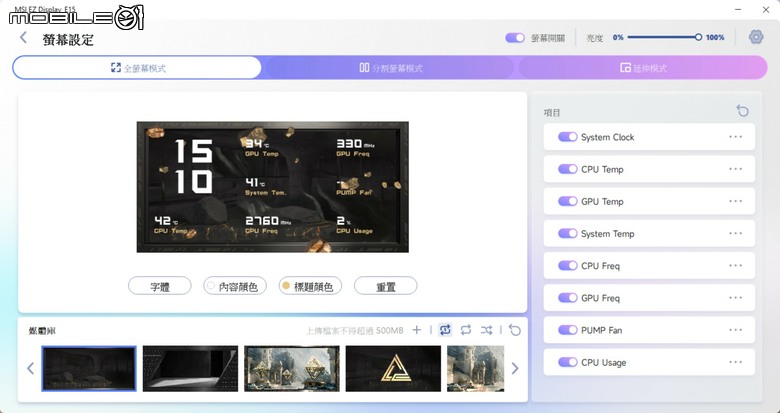This screenshot has height=413, width=780.
Task: Click the screen preview image
Action: pyautogui.click(x=273, y=187)
